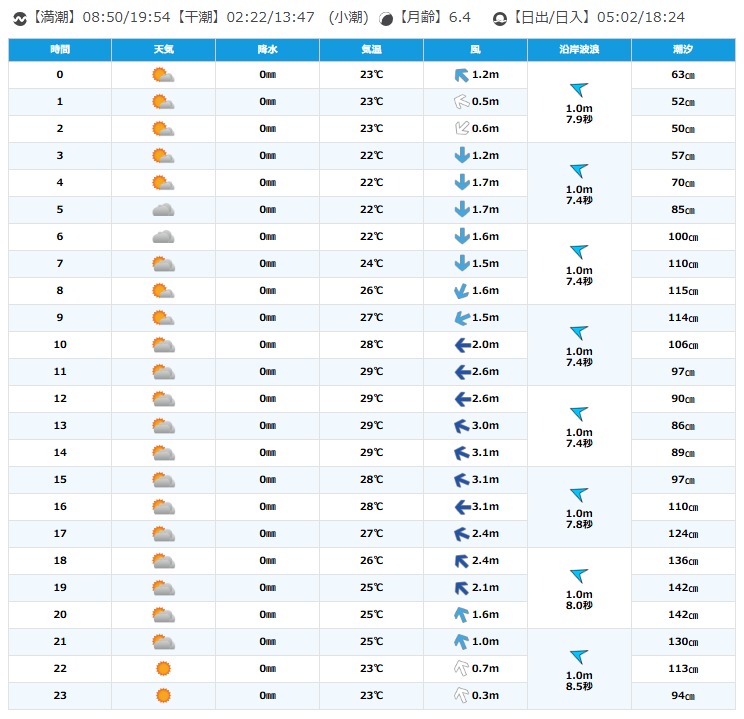Screen dimensions: 744x719
Task: Click the 26℃ temperature at hour 8
Action: point(372,290)
